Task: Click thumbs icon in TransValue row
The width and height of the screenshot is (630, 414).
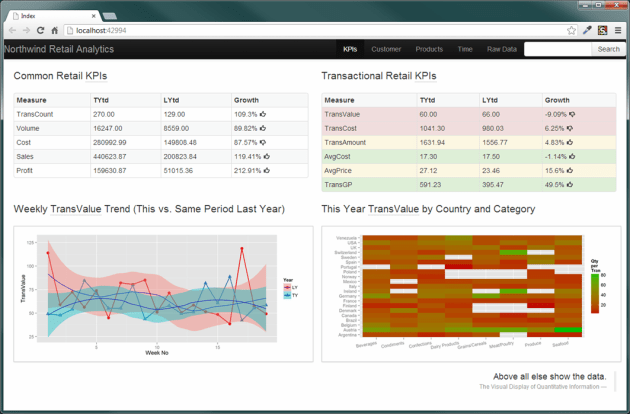Action: [x=572, y=114]
